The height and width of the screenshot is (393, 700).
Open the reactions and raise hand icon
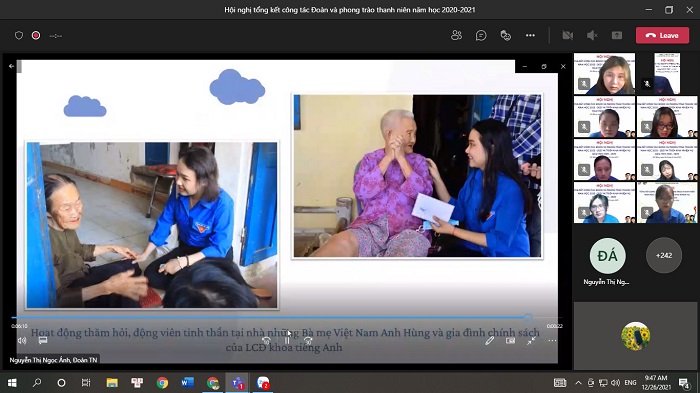click(505, 35)
